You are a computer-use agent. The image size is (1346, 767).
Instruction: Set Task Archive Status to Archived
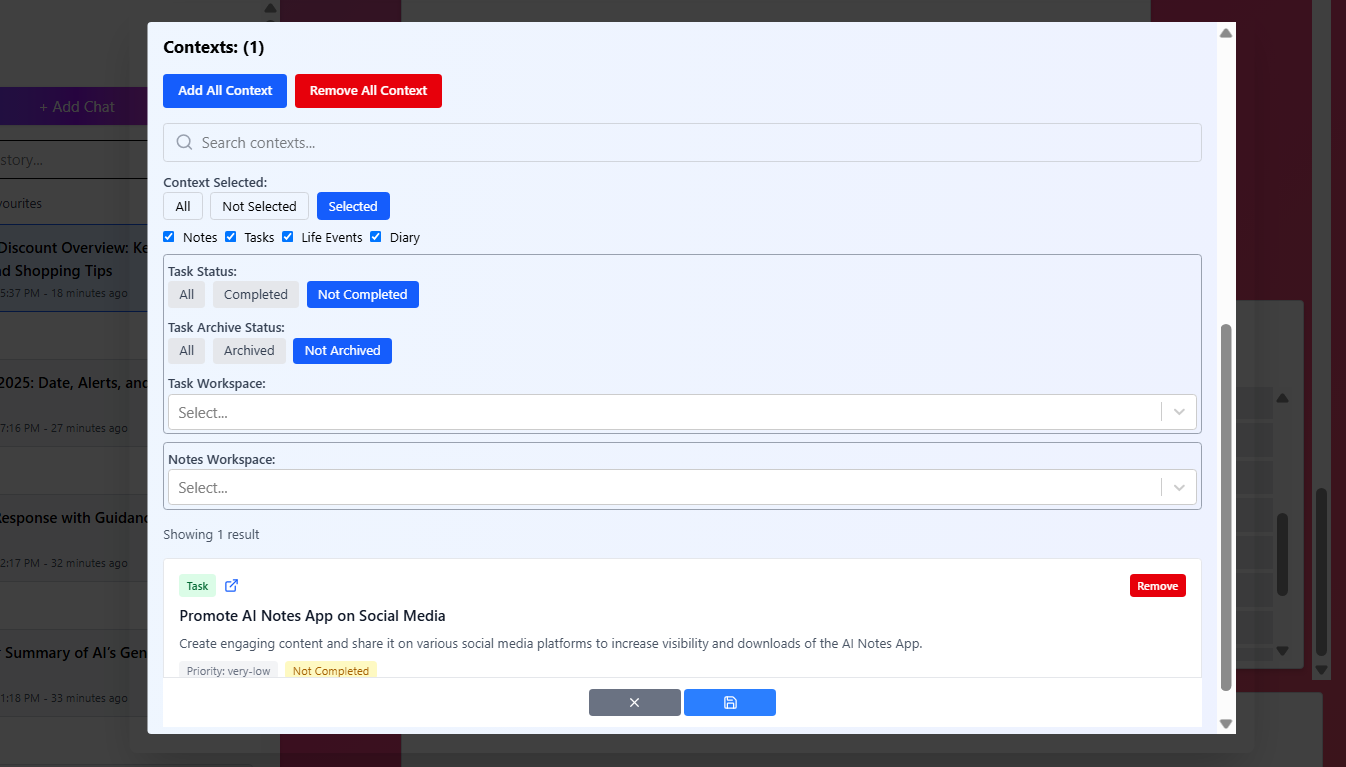(248, 350)
